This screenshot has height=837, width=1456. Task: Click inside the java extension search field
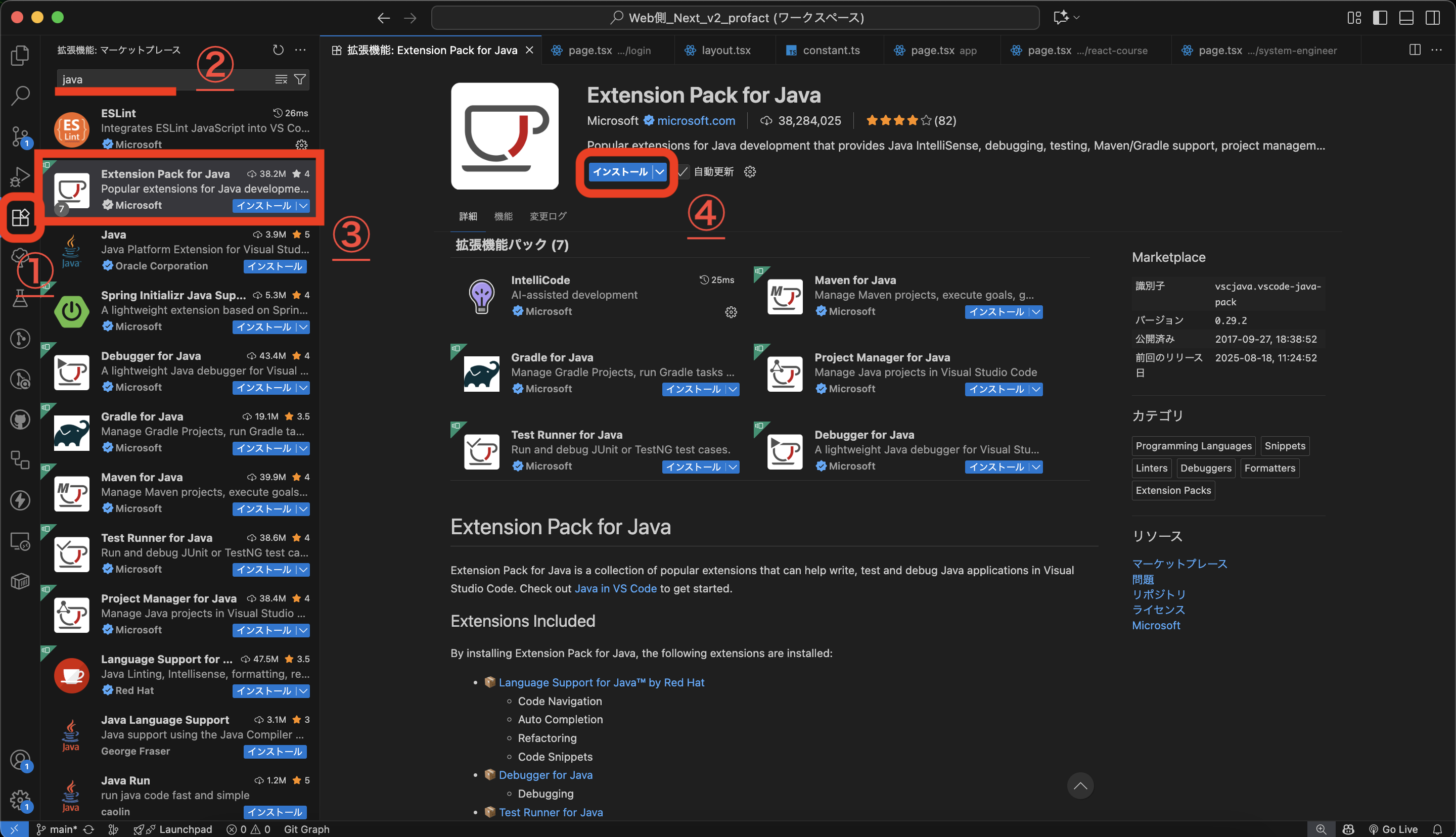(144, 79)
